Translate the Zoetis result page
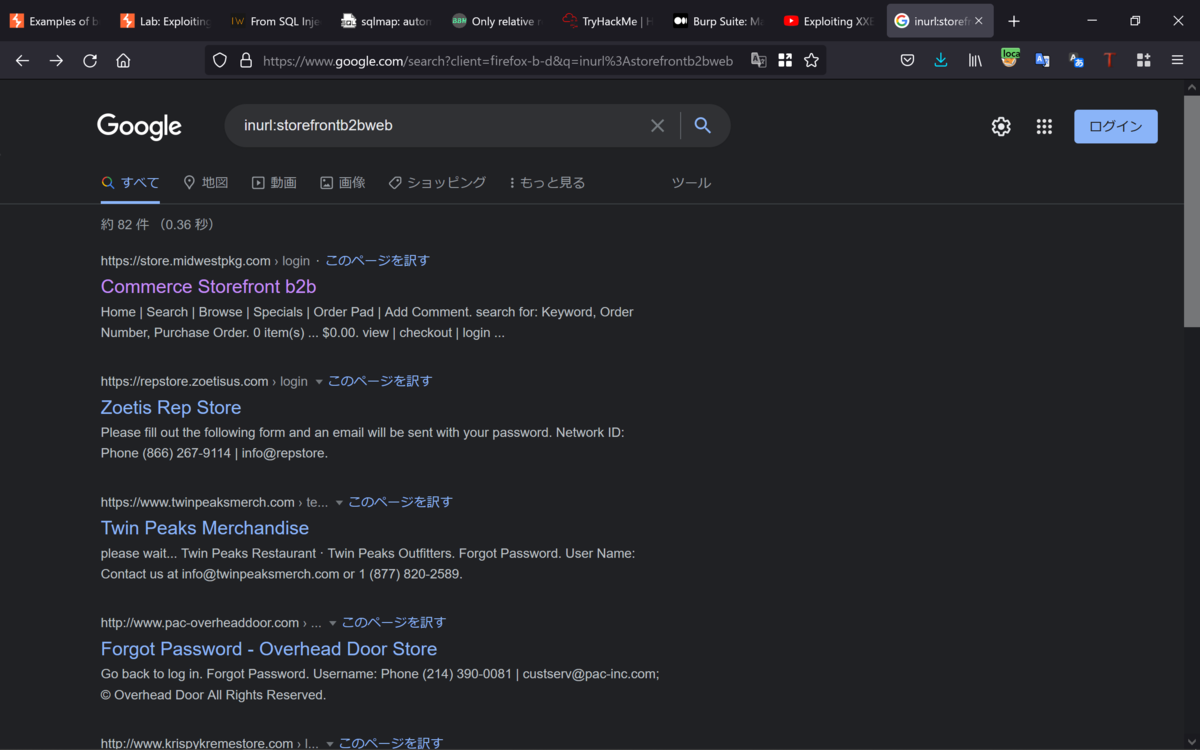 380,381
